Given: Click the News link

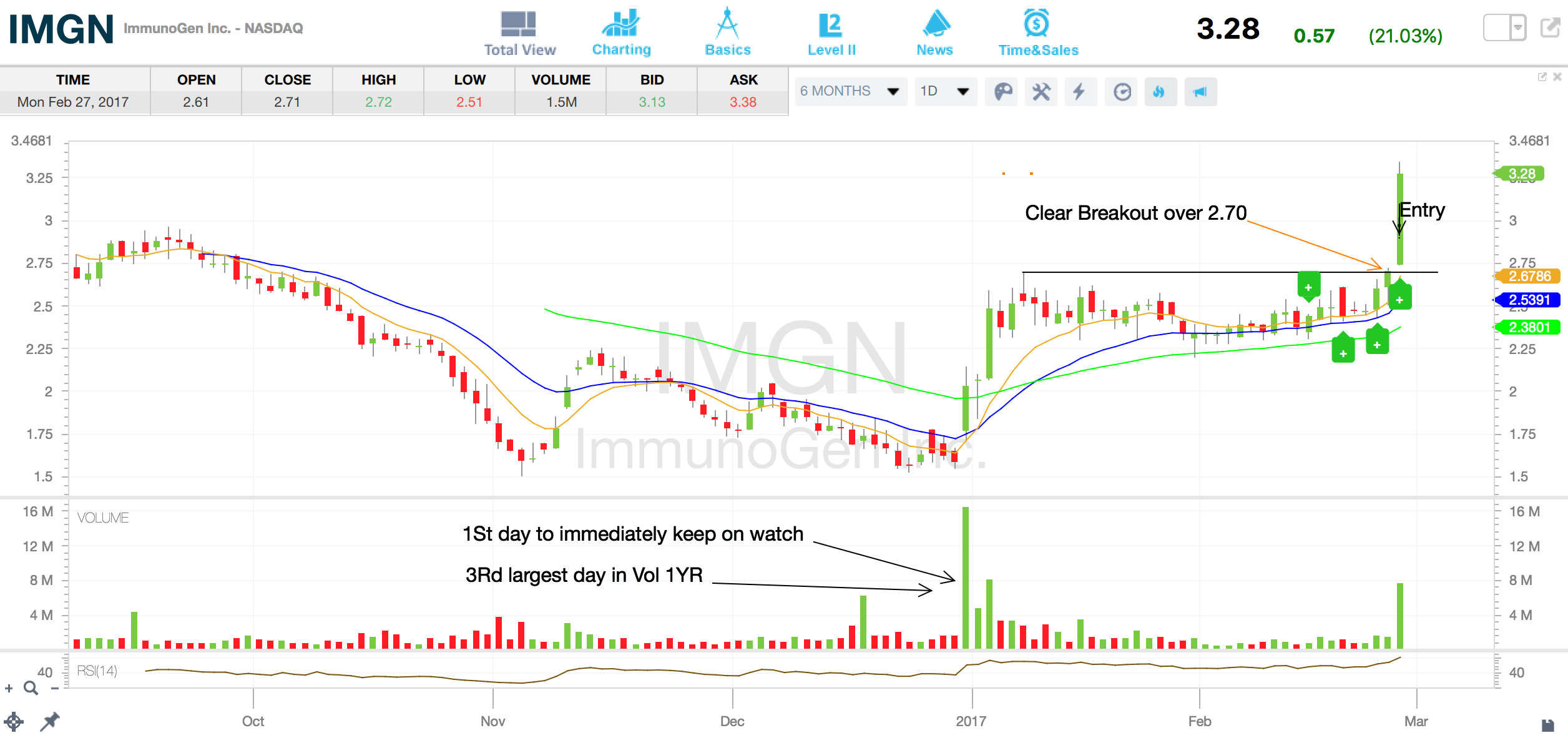Looking at the screenshot, I should [935, 34].
